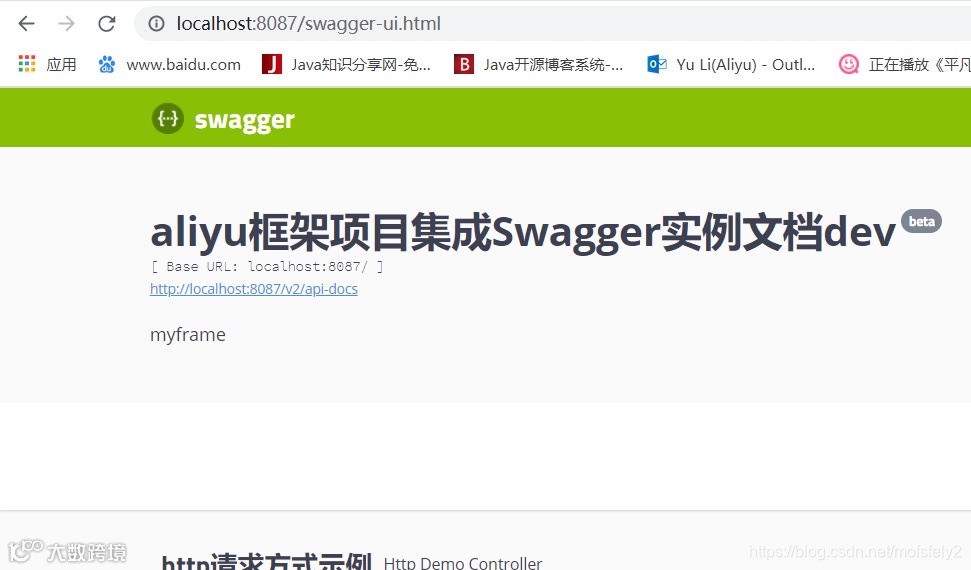Reload the page with refresh icon
This screenshot has width=971, height=570.
pos(107,24)
